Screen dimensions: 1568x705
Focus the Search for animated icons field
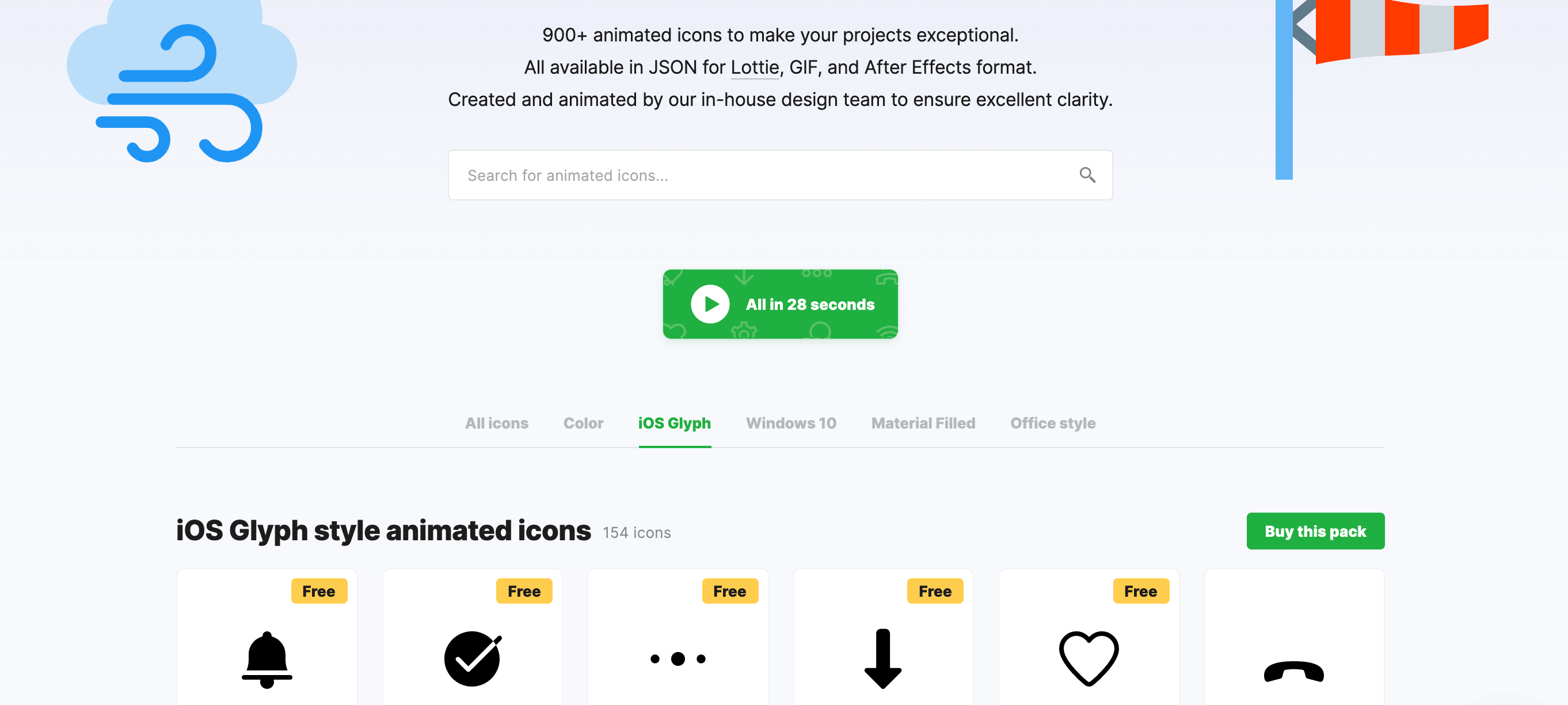tap(761, 176)
